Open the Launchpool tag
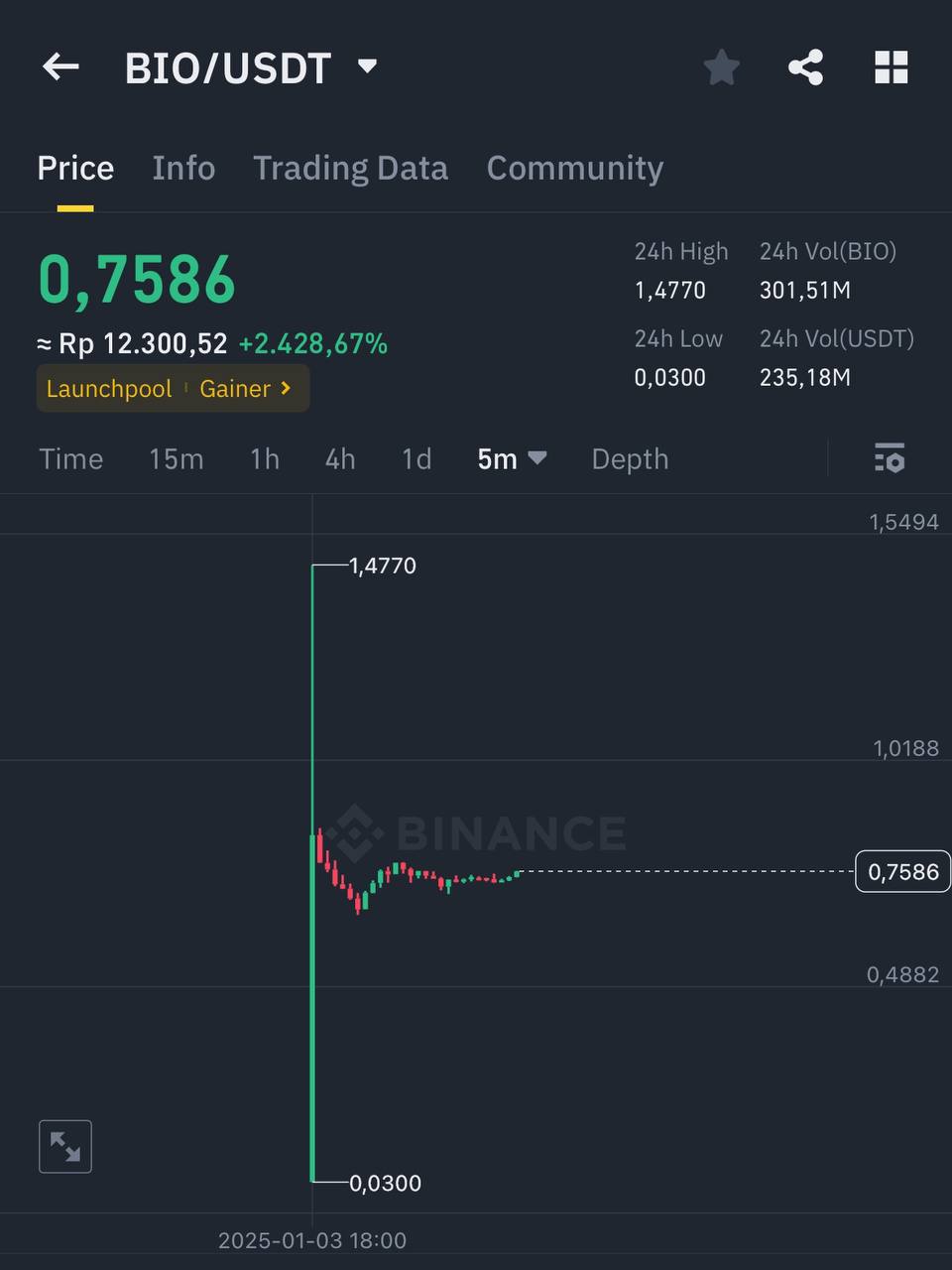Viewport: 952px width, 1270px height. (x=109, y=388)
